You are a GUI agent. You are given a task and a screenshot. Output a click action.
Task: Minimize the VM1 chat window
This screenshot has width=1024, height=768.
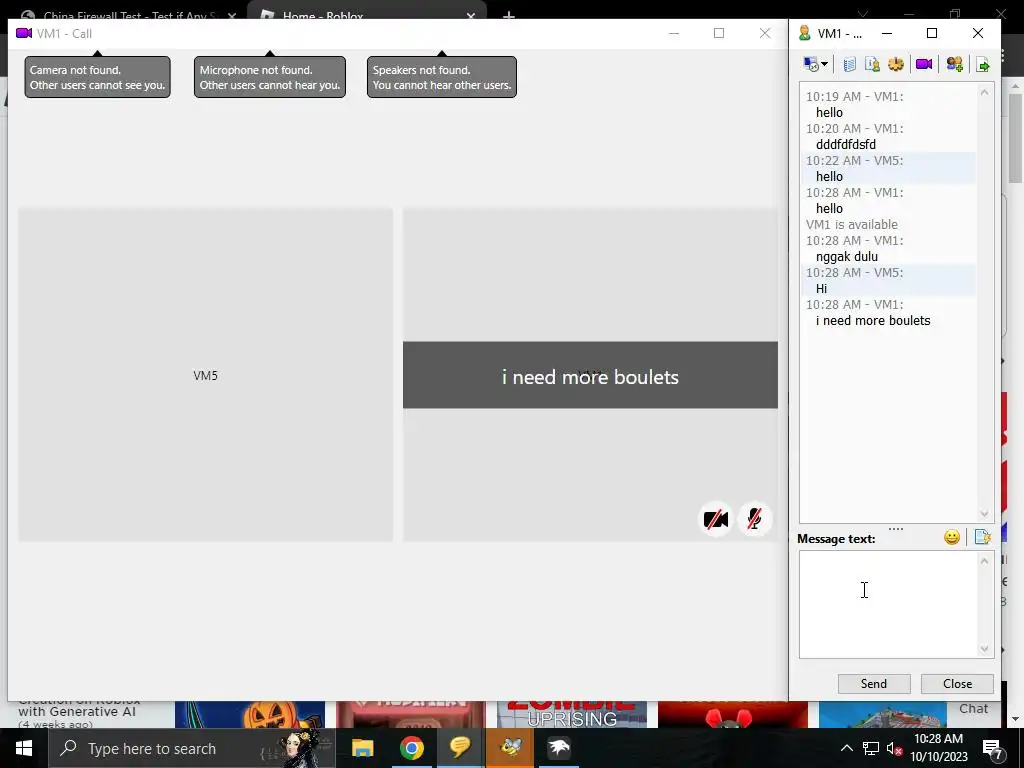(x=887, y=33)
